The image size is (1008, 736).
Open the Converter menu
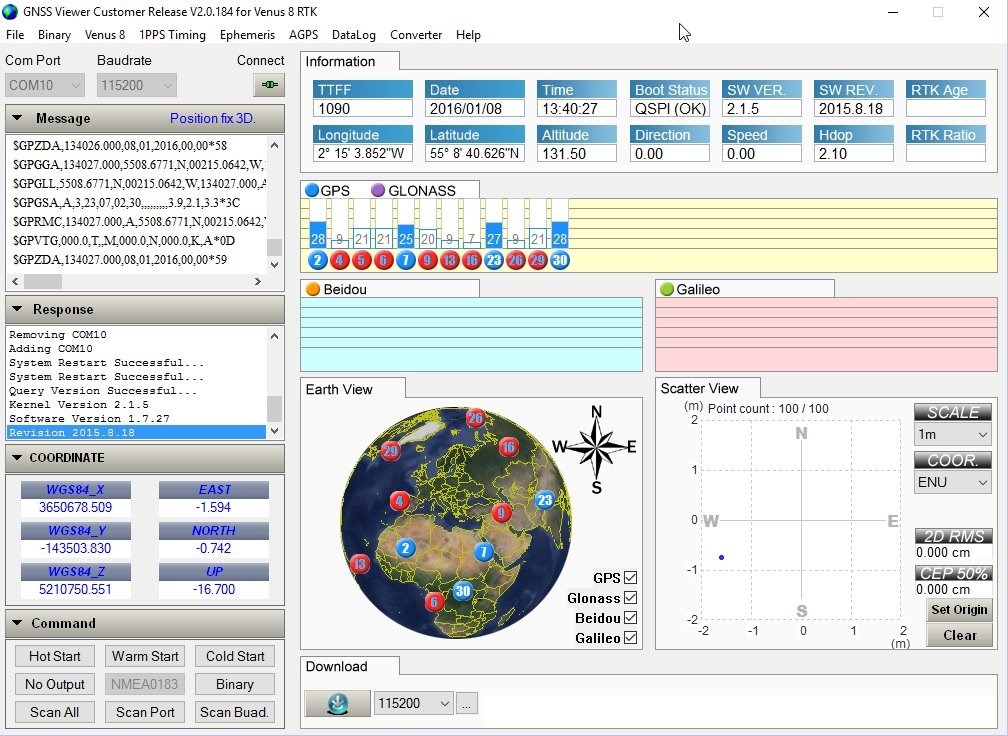(416, 34)
